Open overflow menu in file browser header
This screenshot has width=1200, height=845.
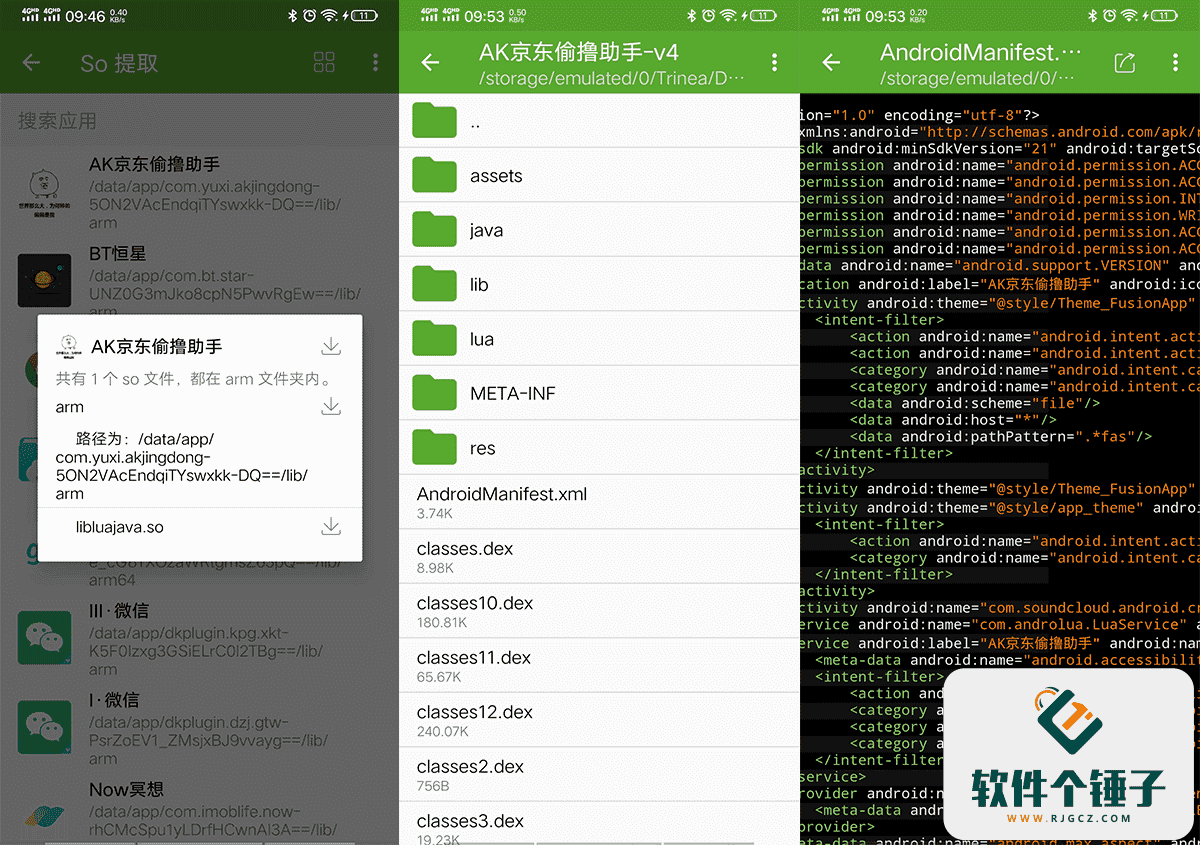pos(774,63)
